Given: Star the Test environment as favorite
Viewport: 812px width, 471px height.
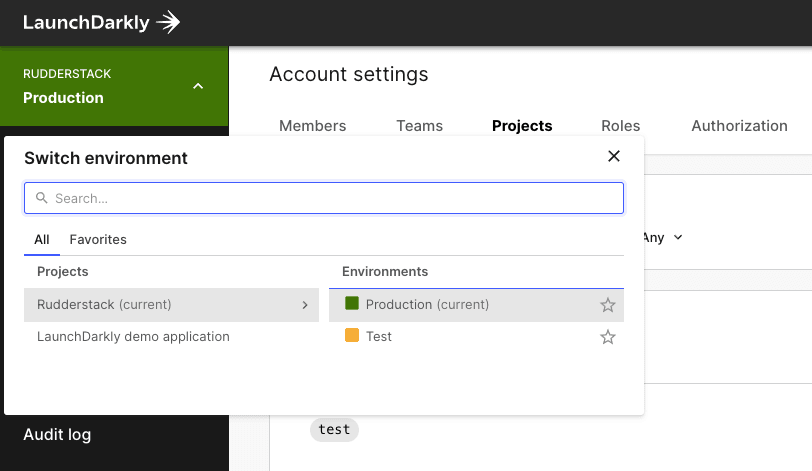Looking at the screenshot, I should coord(607,337).
